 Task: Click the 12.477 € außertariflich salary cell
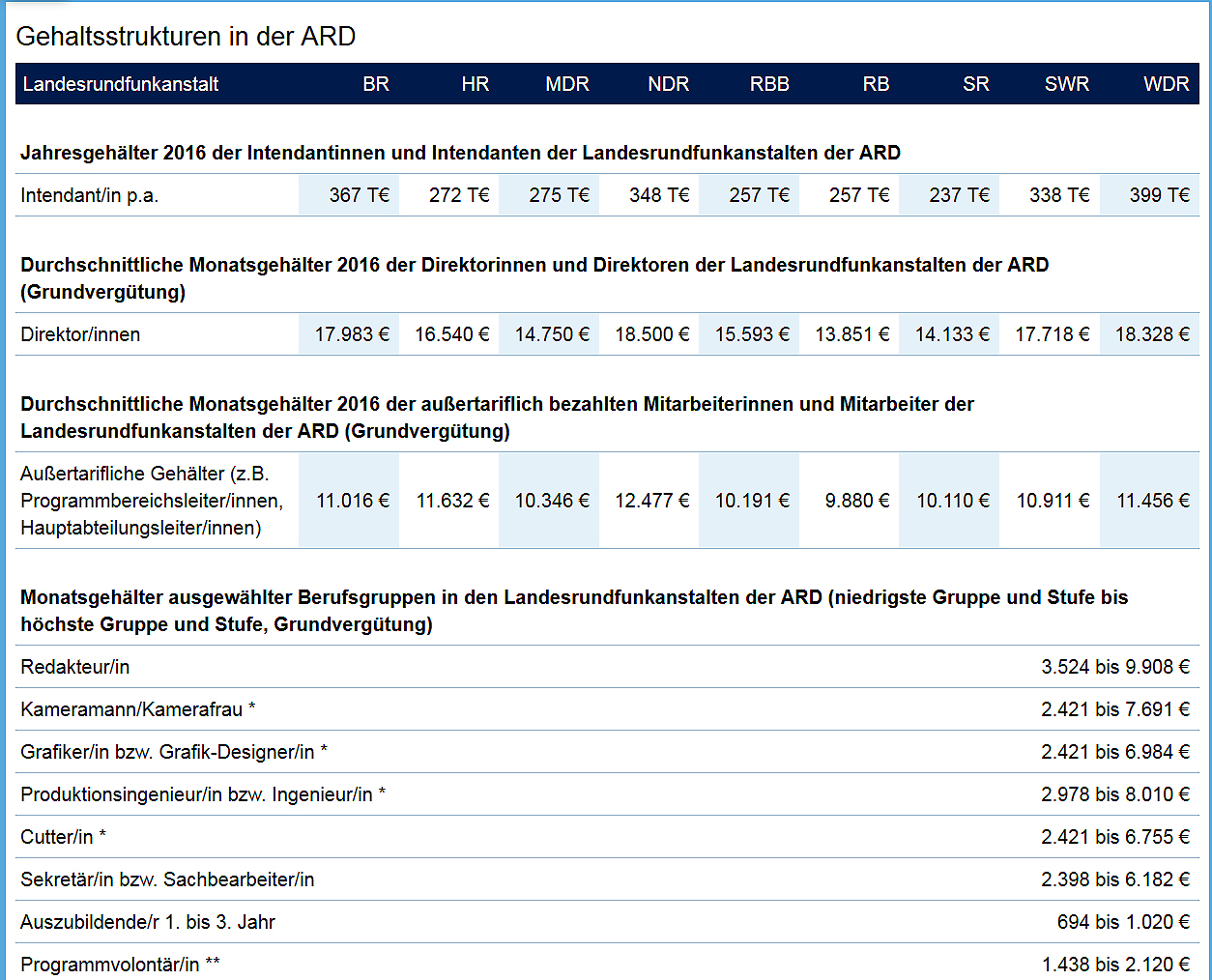(x=651, y=501)
